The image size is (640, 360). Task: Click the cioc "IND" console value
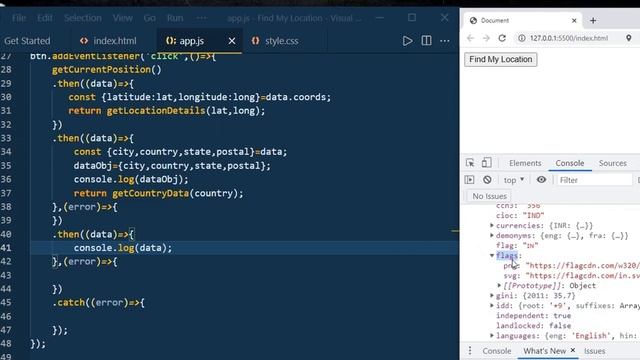[533, 216]
